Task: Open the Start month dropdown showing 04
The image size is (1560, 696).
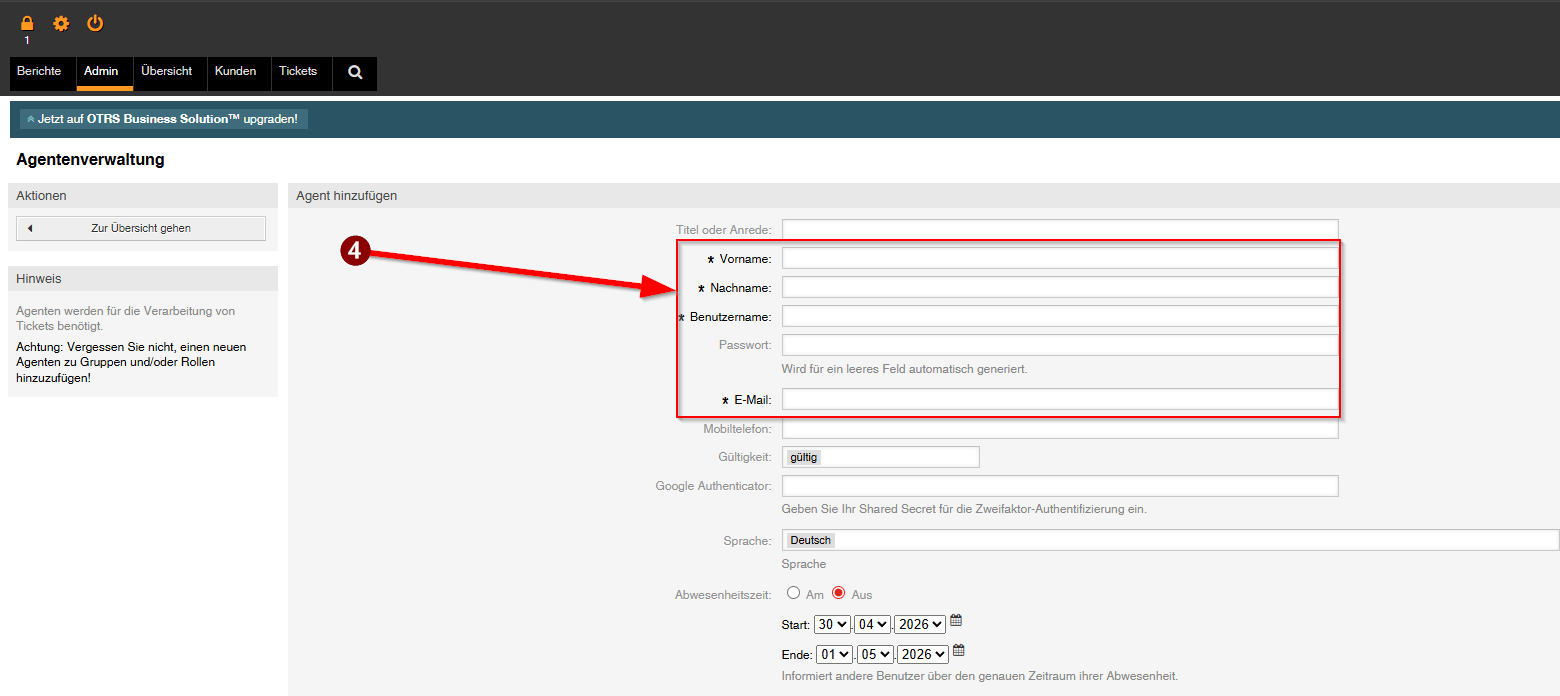Action: (872, 624)
